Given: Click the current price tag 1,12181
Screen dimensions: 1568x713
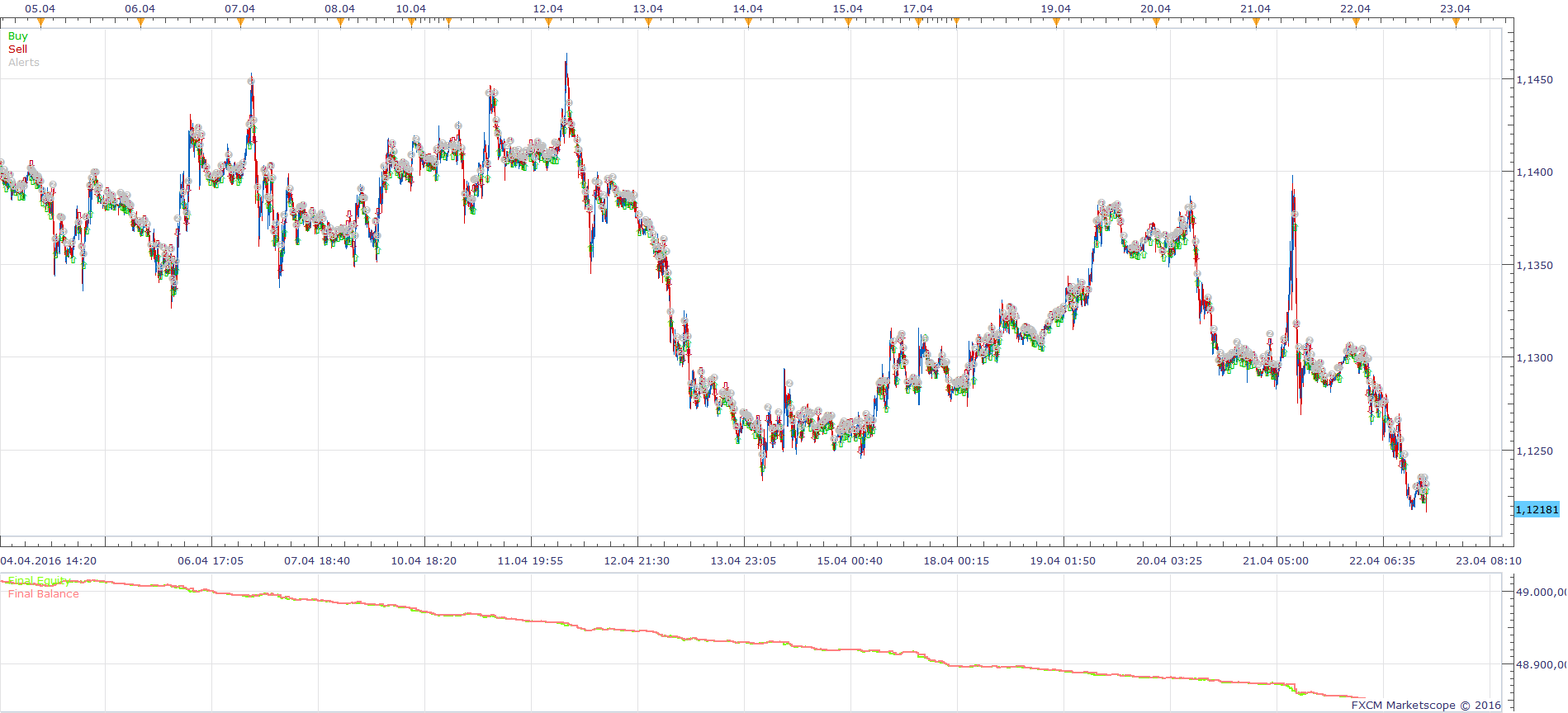Looking at the screenshot, I should [x=1537, y=509].
